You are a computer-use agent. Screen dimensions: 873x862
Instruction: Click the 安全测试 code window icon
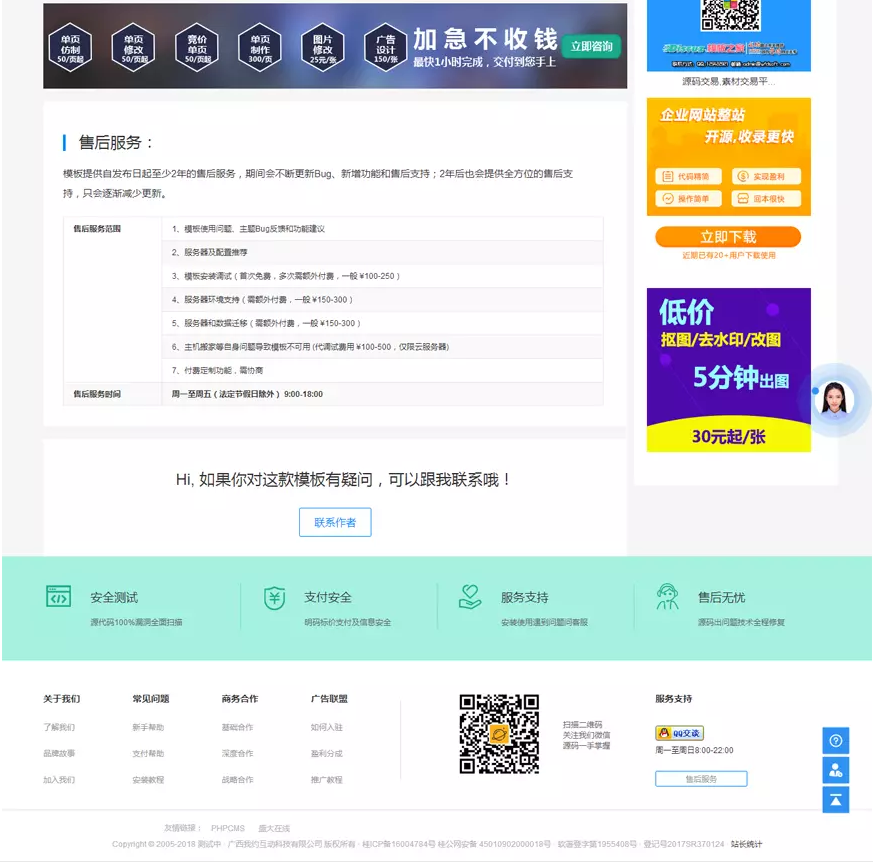coord(59,597)
